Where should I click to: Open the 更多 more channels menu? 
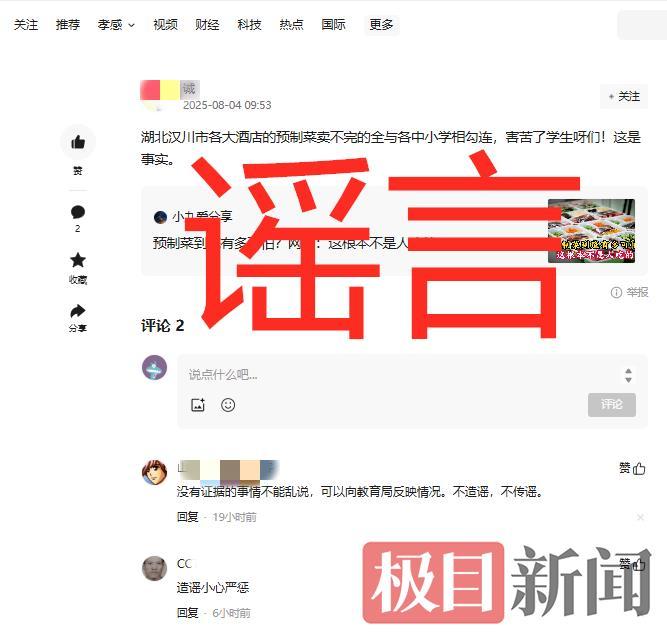click(381, 25)
